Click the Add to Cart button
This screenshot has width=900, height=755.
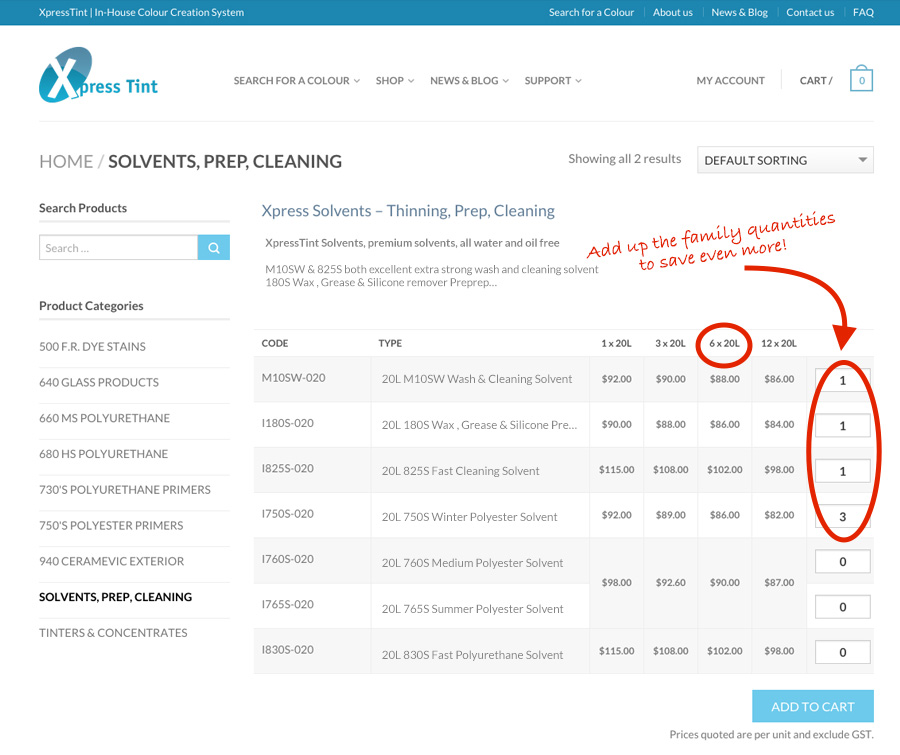click(x=813, y=706)
